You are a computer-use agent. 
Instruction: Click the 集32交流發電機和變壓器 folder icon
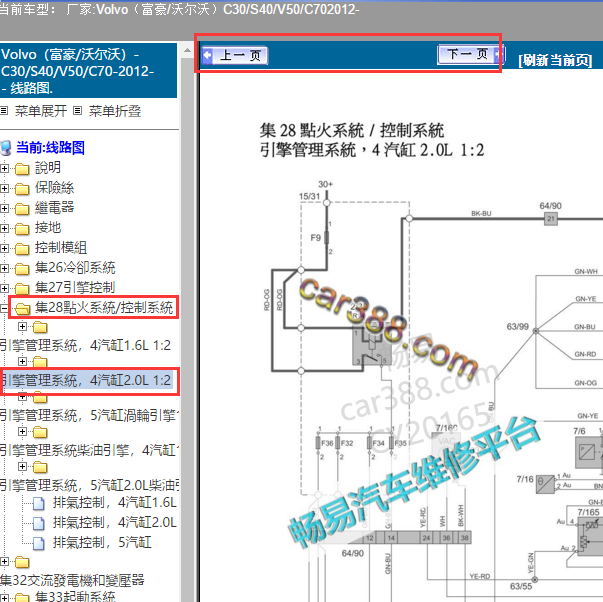point(22,563)
